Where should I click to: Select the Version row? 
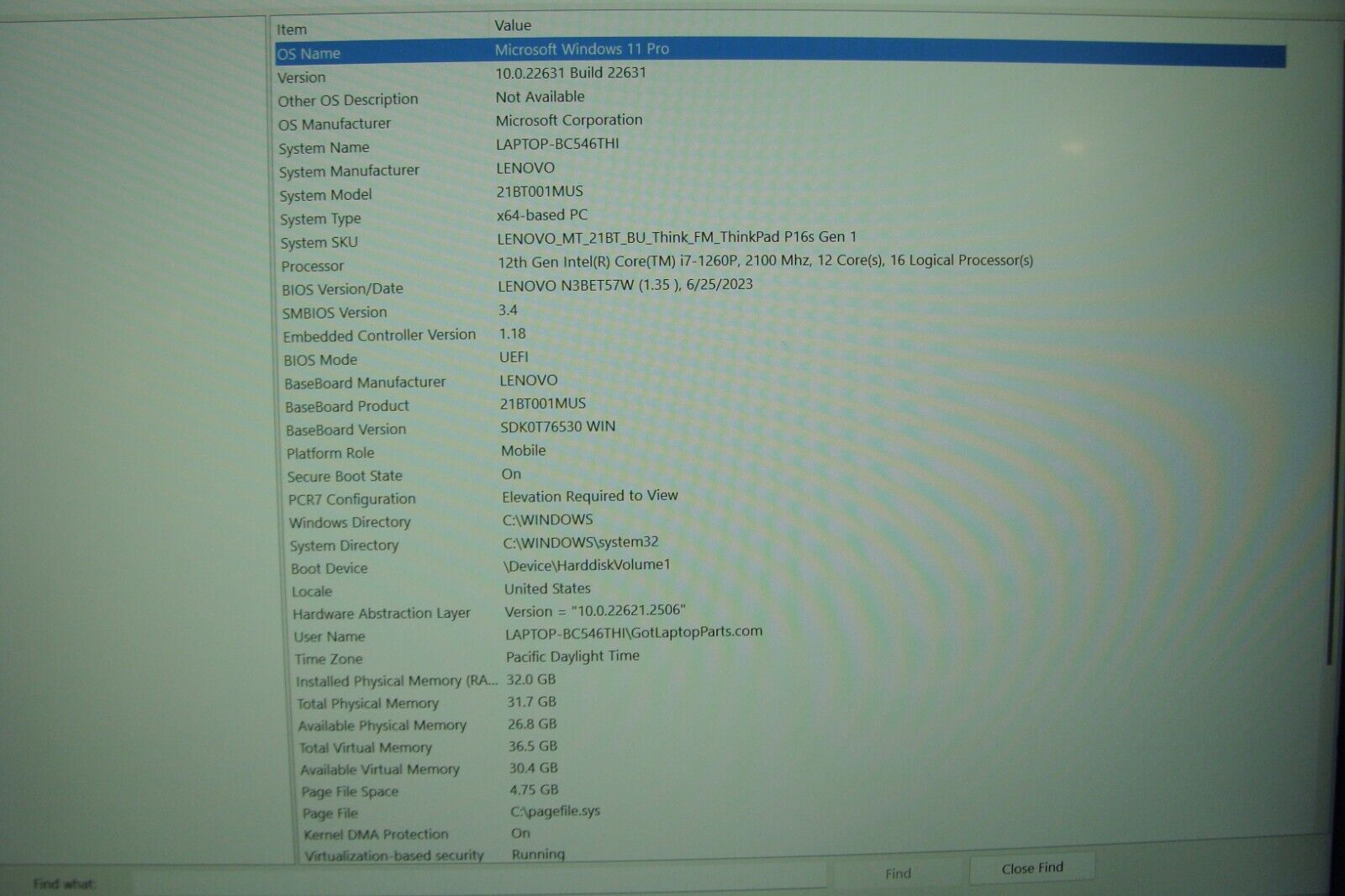(x=780, y=76)
